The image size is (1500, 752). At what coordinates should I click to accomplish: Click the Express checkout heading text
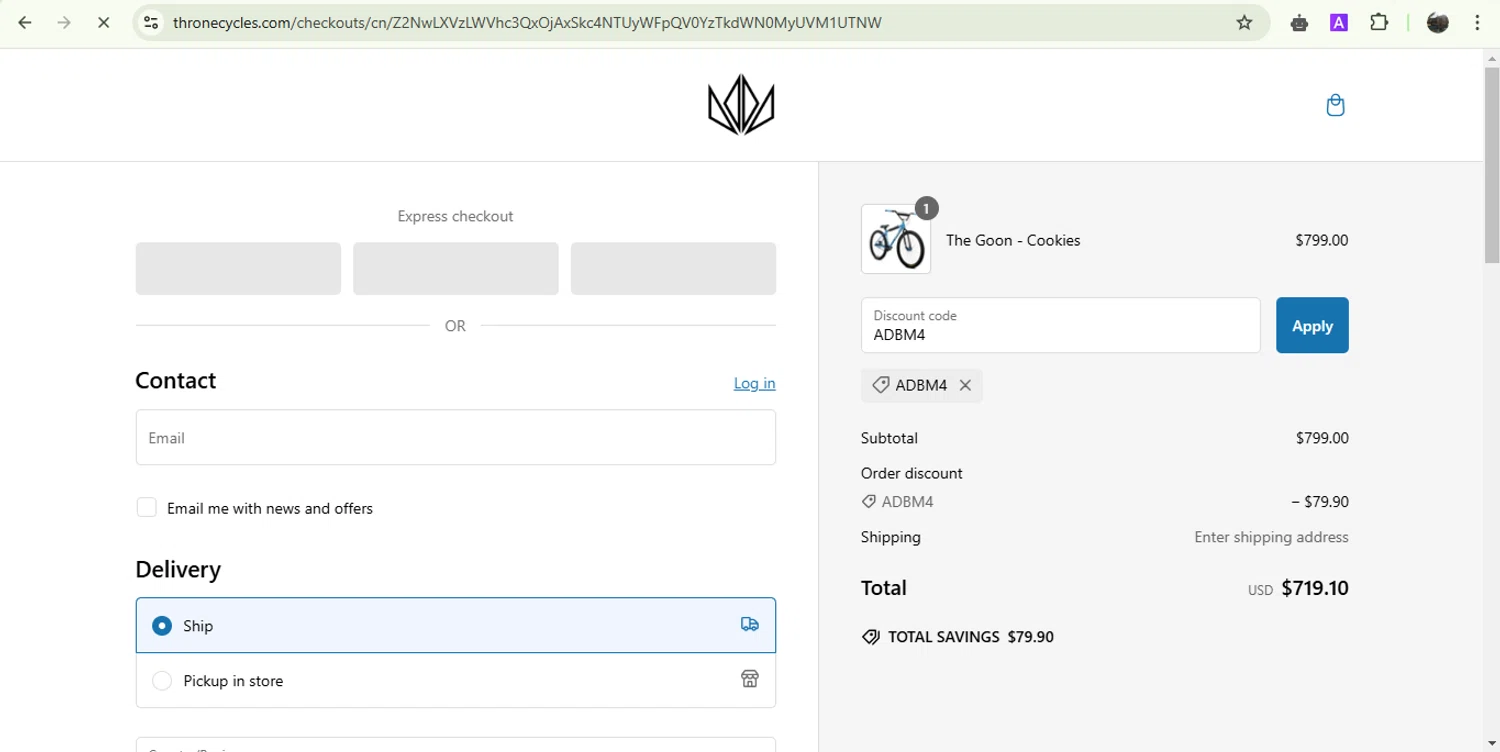[455, 216]
